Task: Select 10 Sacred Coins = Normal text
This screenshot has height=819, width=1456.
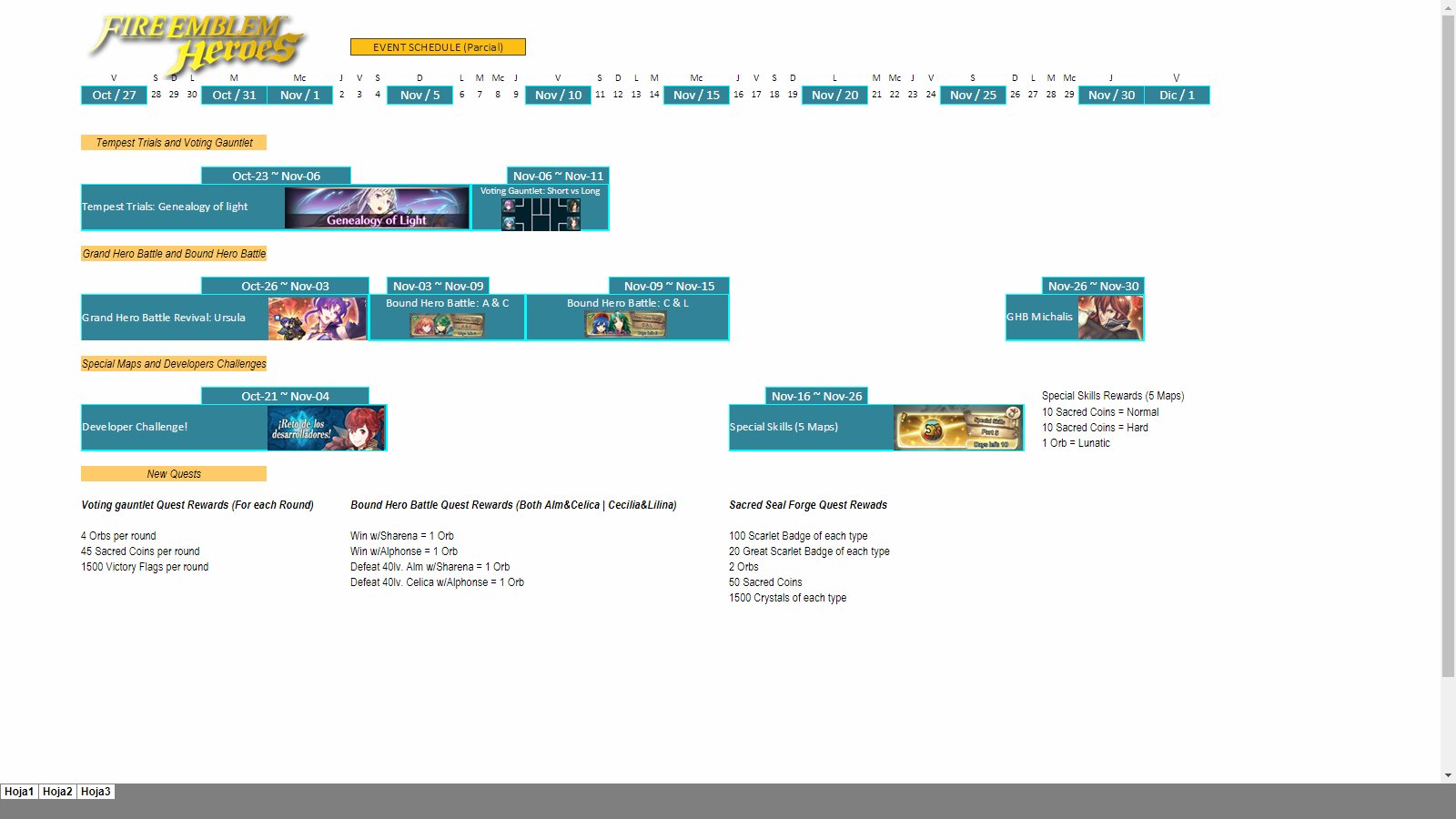Action: [x=1100, y=412]
